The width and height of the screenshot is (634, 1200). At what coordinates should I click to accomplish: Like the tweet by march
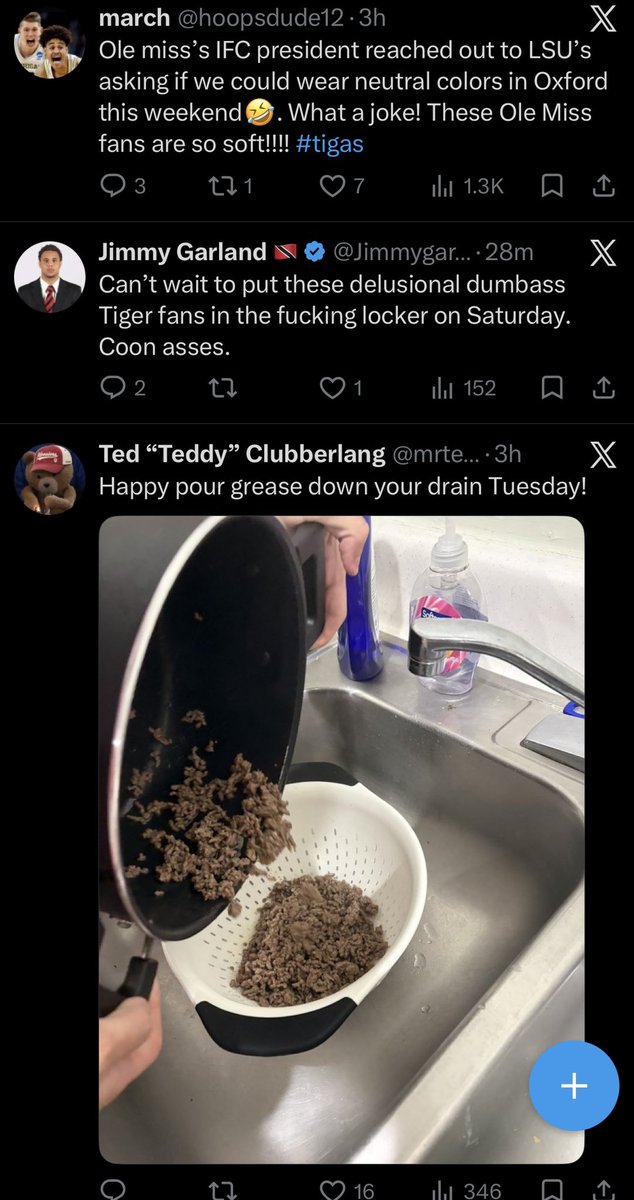tap(341, 186)
